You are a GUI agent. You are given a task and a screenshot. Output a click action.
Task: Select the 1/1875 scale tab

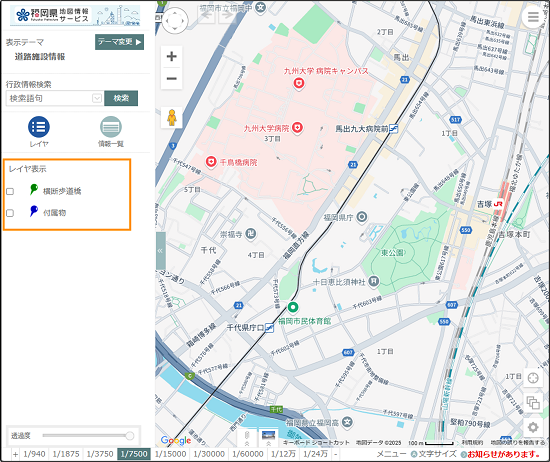tap(66, 454)
